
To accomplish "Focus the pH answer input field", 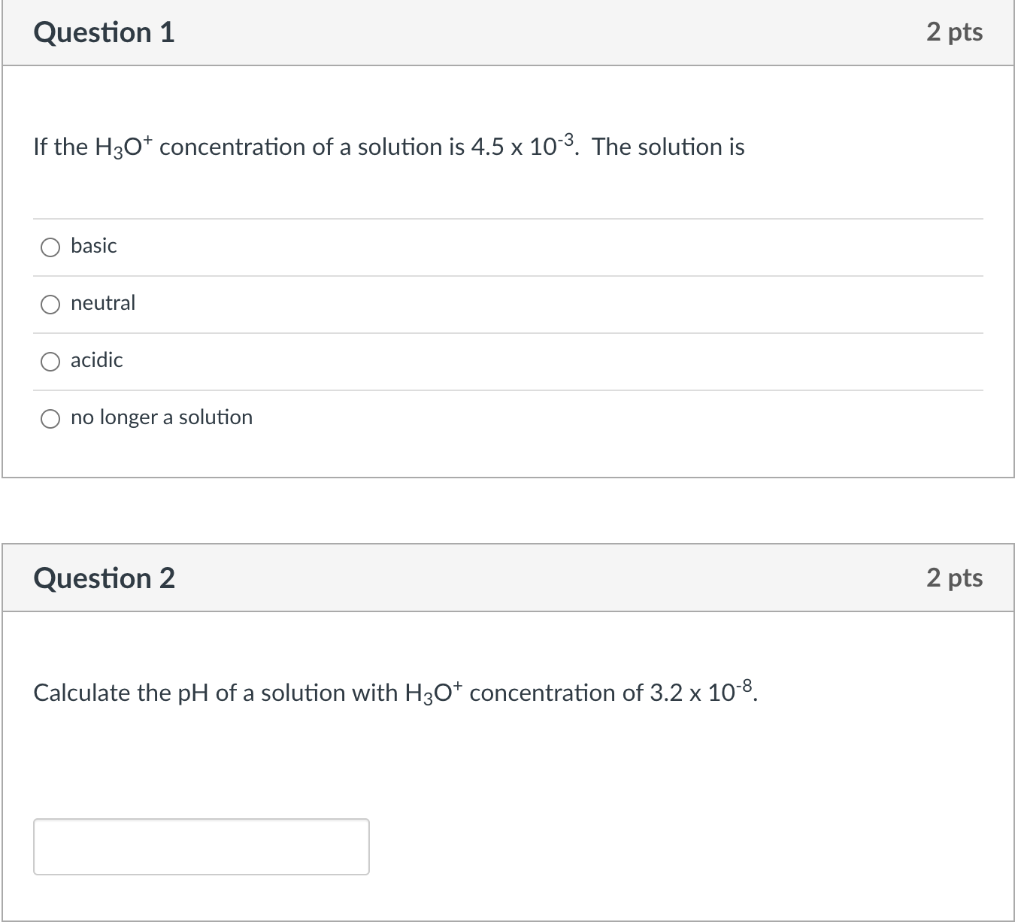I will tap(201, 847).
